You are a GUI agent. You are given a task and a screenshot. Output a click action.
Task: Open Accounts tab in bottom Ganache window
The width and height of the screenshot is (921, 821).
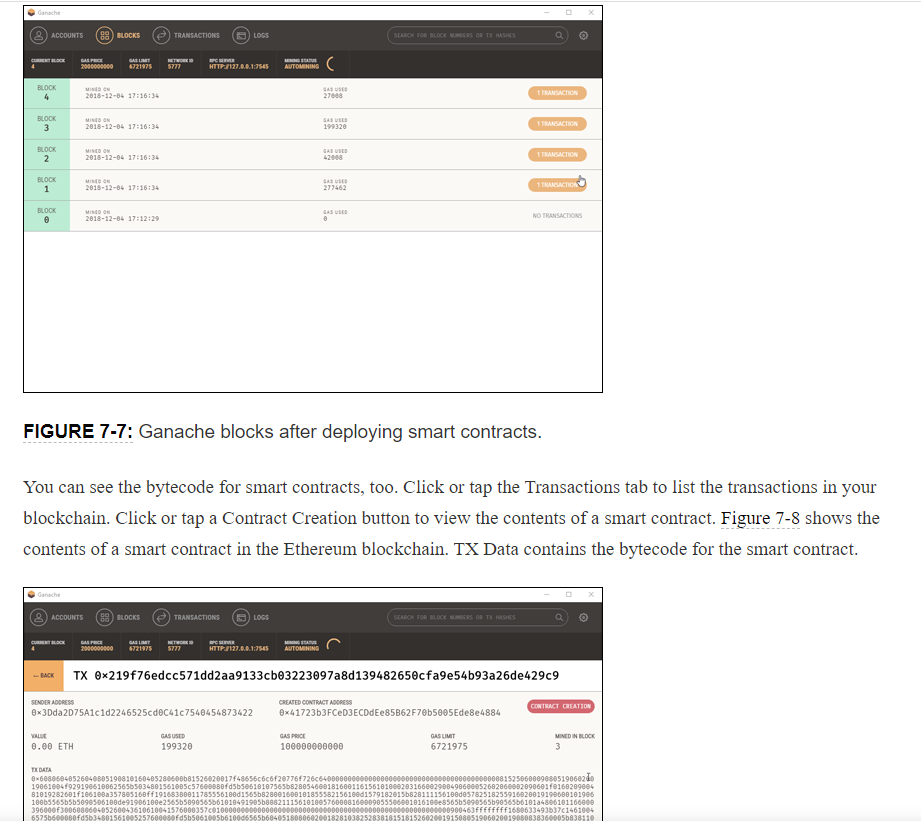[x=57, y=618]
